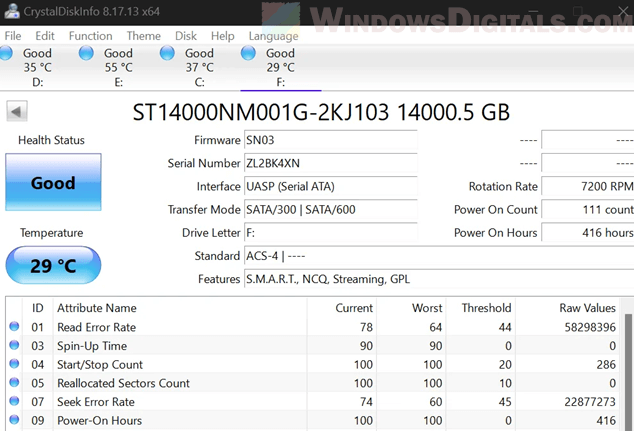Click the previous disk arrow button
Screen dimensions: 634x431
pos(17,111)
